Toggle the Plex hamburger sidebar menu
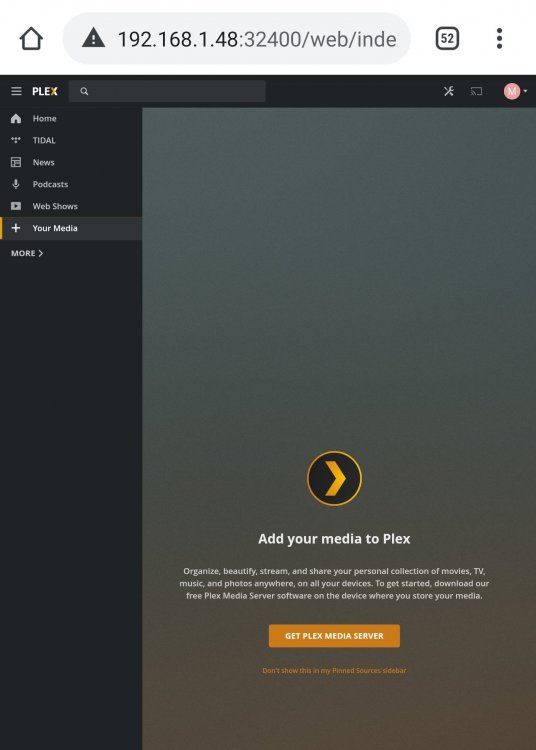Image resolution: width=536 pixels, height=750 pixels. click(16, 91)
